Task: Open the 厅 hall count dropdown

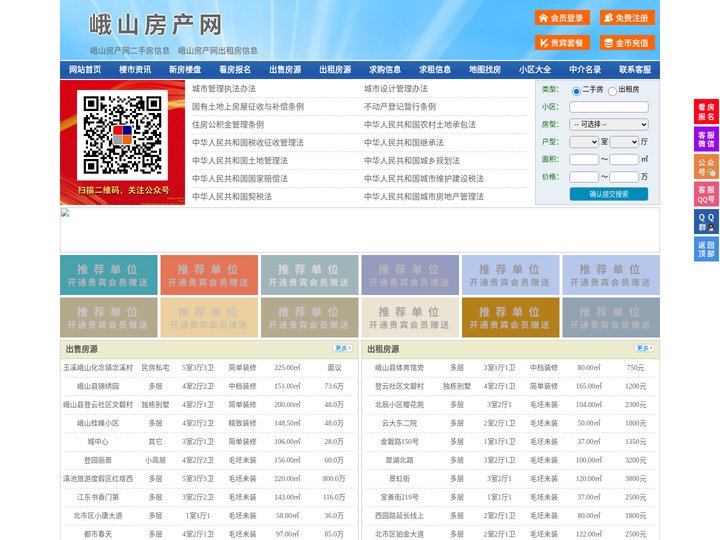Action: coord(624,142)
